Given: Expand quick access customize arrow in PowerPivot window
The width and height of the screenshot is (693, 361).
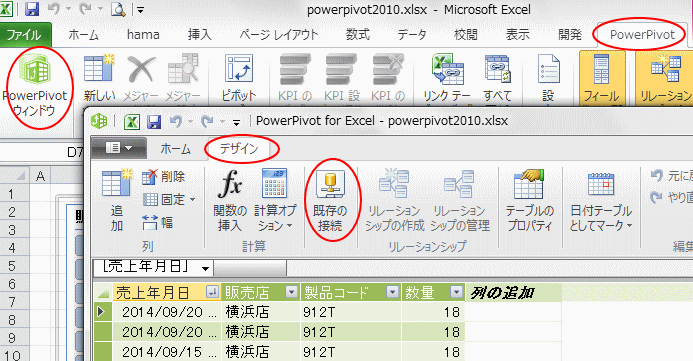Looking at the screenshot, I should (x=236, y=122).
